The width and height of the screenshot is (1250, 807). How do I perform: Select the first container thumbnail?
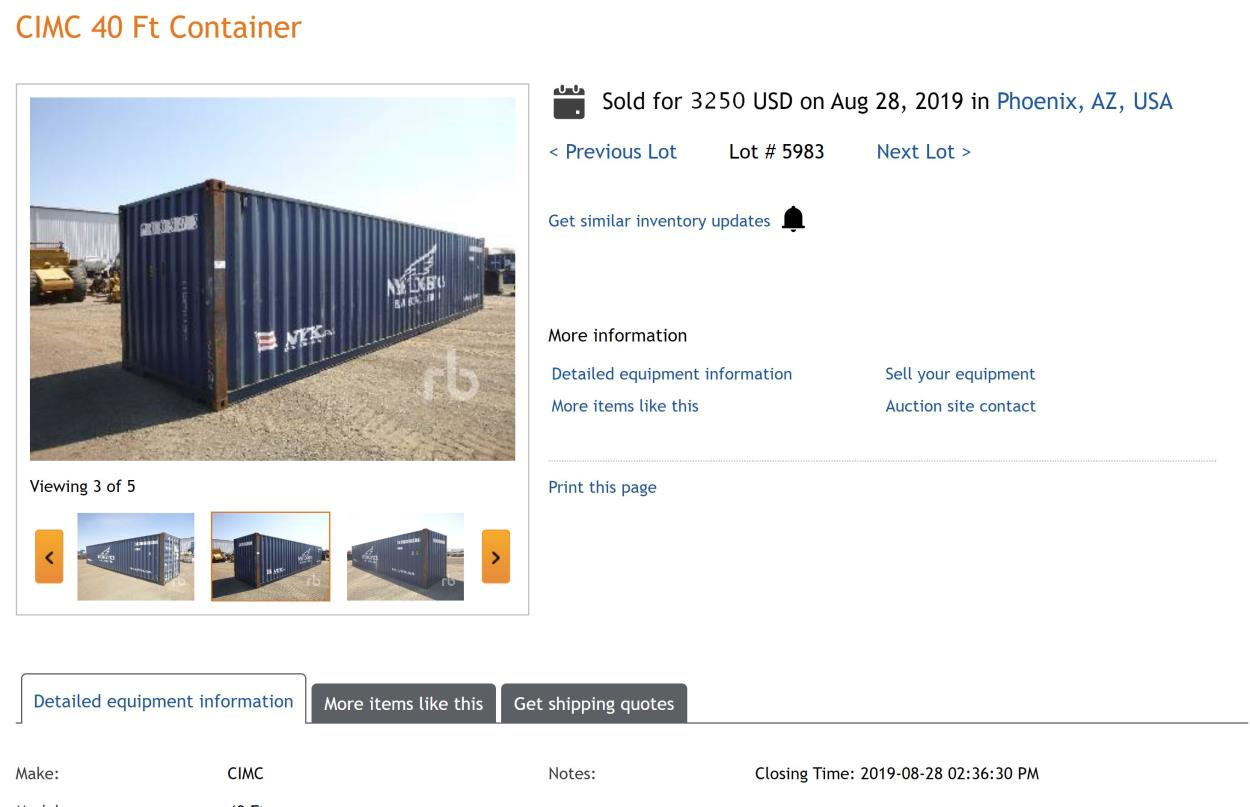click(136, 556)
